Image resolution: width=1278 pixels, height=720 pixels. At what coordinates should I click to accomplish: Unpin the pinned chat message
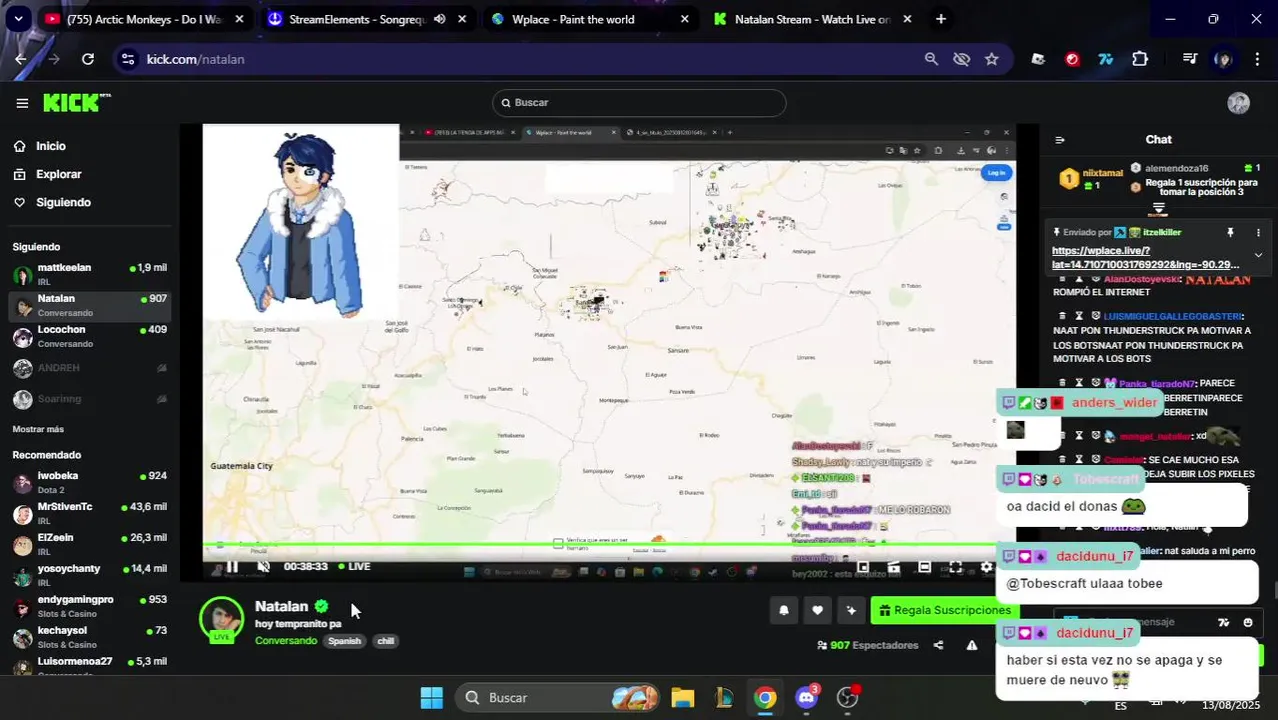(x=1230, y=232)
